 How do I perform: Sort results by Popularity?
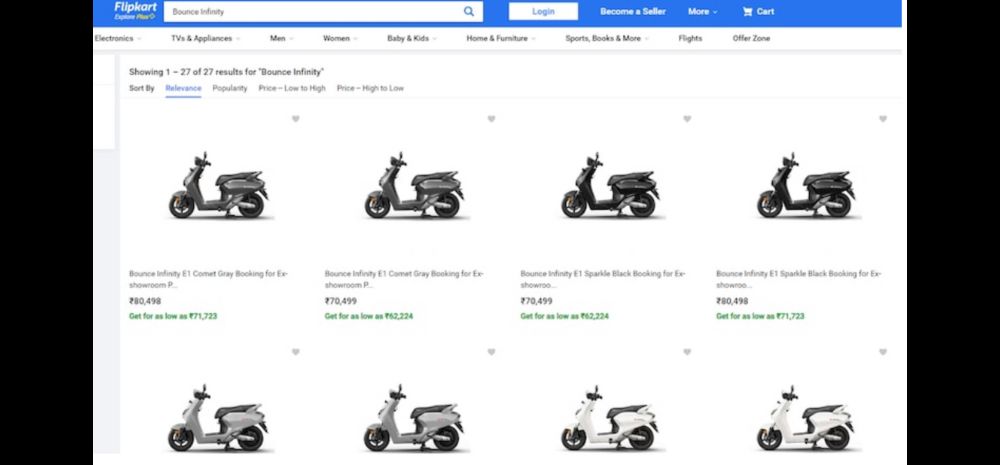coord(229,88)
